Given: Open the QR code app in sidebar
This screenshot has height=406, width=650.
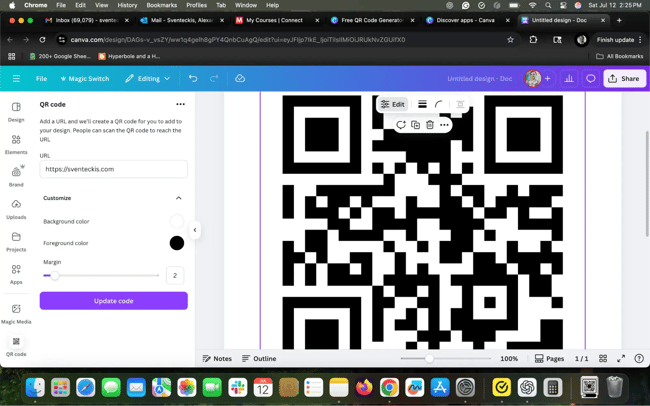Looking at the screenshot, I should pos(16,346).
